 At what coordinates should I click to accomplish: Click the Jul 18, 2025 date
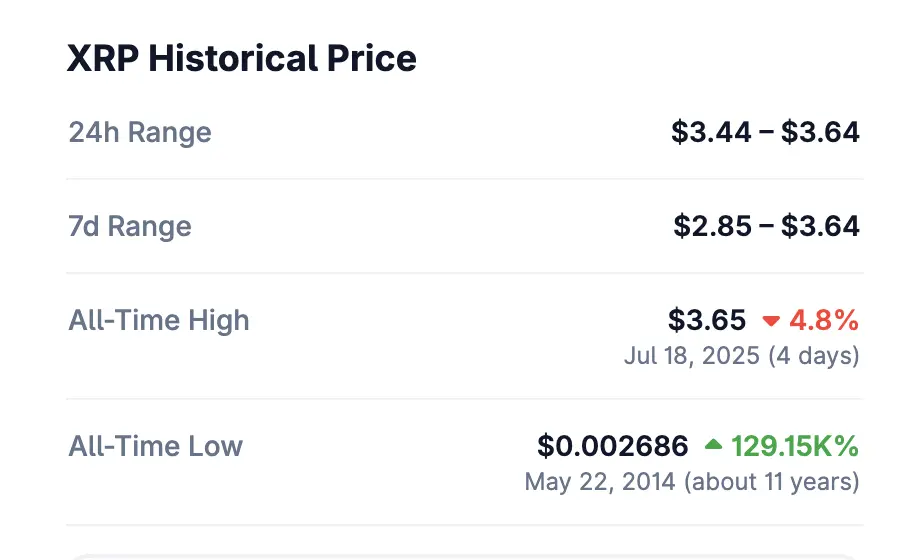click(x=692, y=355)
